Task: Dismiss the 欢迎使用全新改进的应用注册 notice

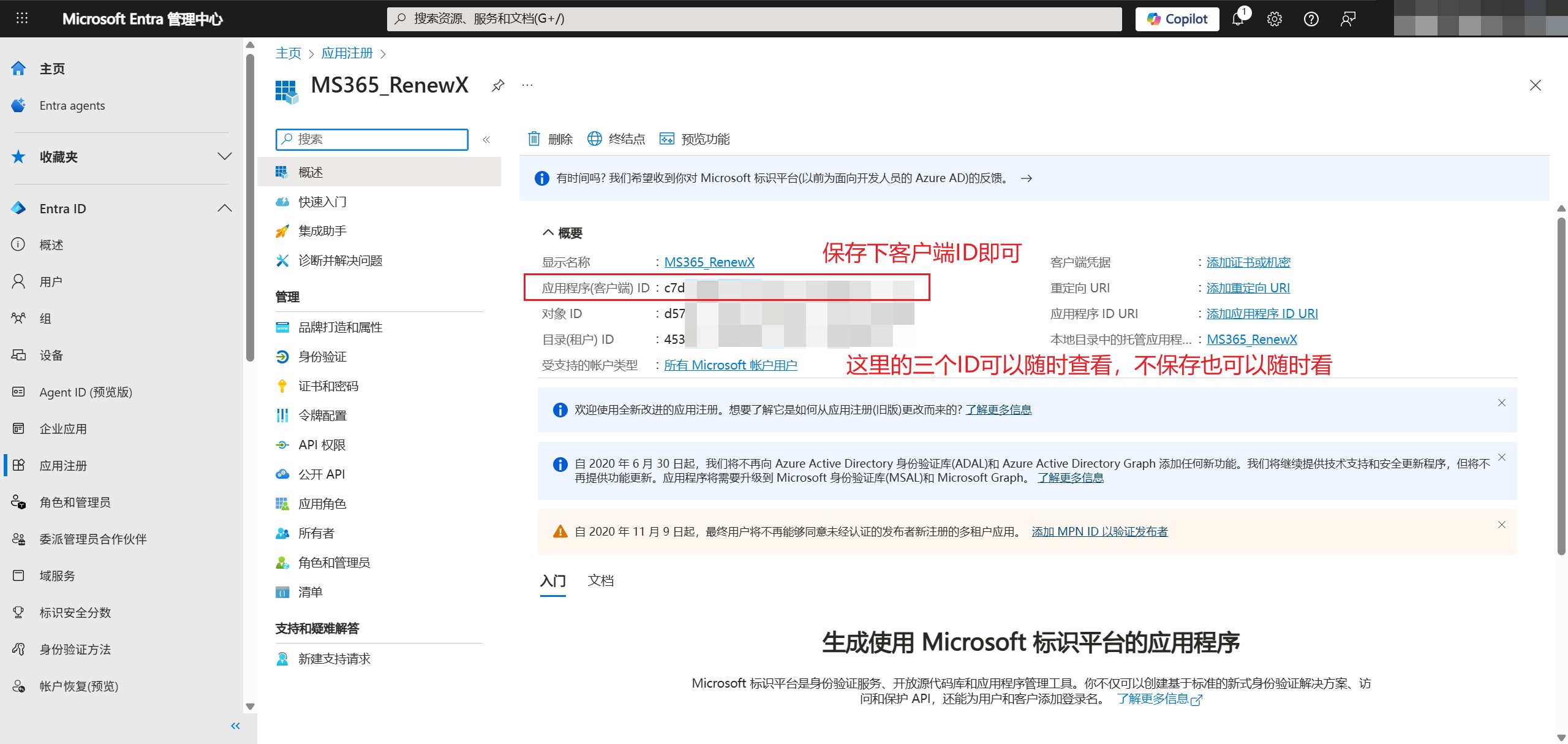Action: [x=1502, y=403]
